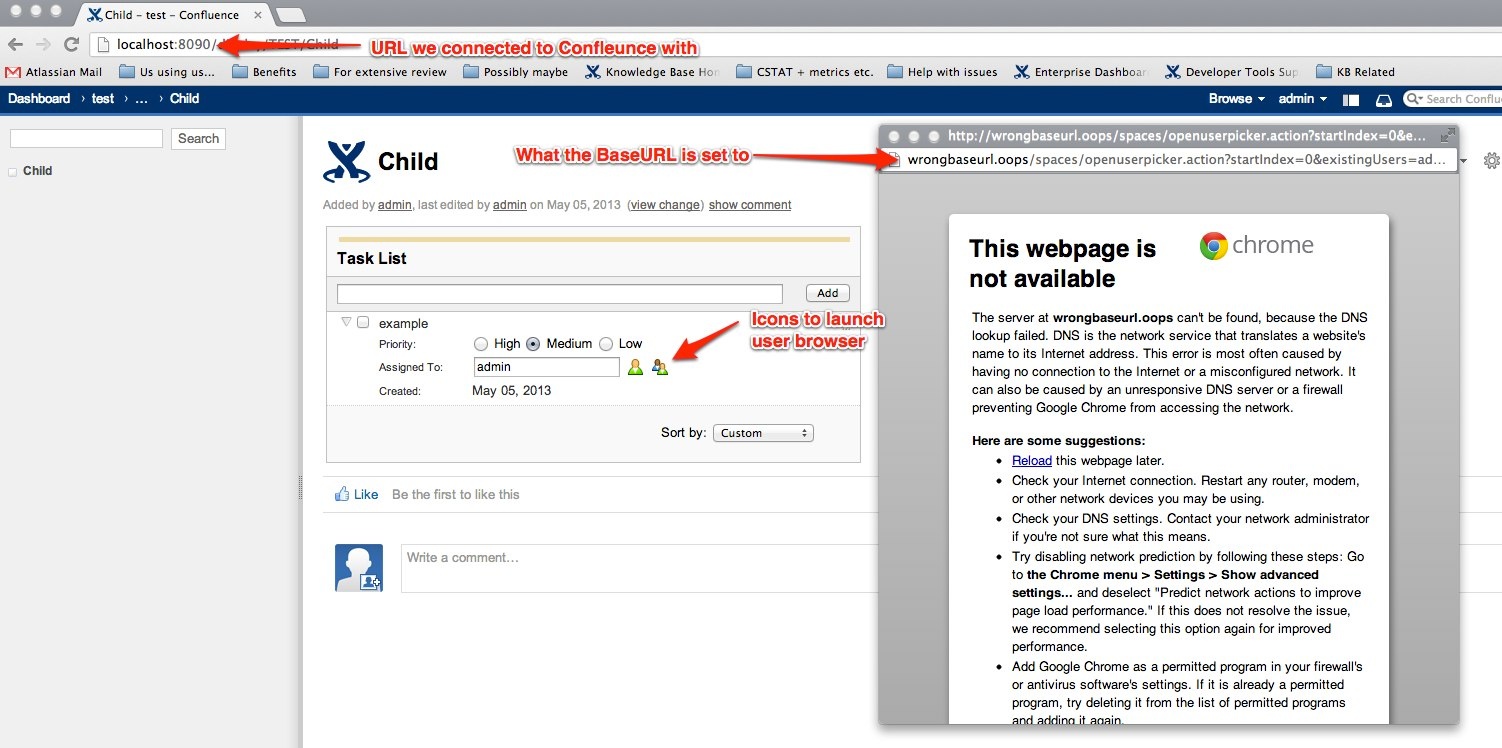Open the Browse dropdown menu
Image resolution: width=1502 pixels, height=748 pixels.
[x=1237, y=99]
